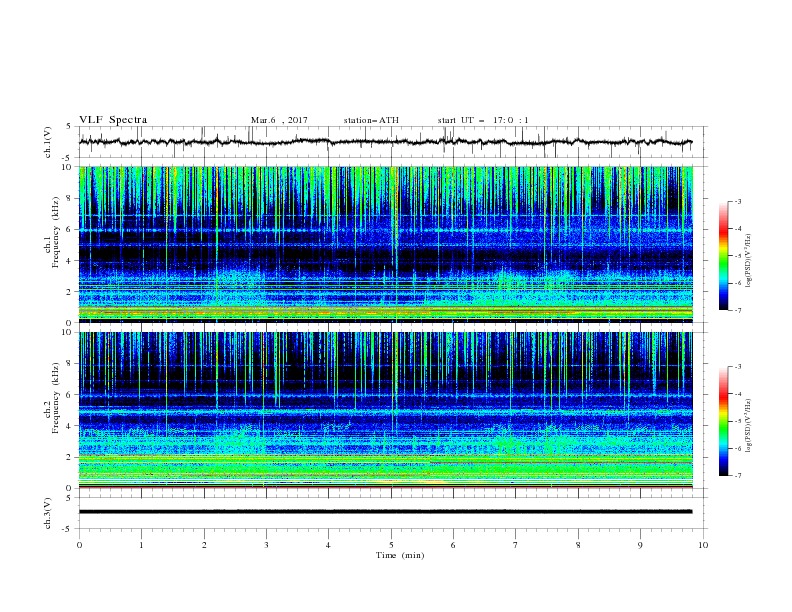Click inside the ch.1 spectrogram panel
Image resolution: width=792 pixels, height=612 pixels.
pos(386,244)
